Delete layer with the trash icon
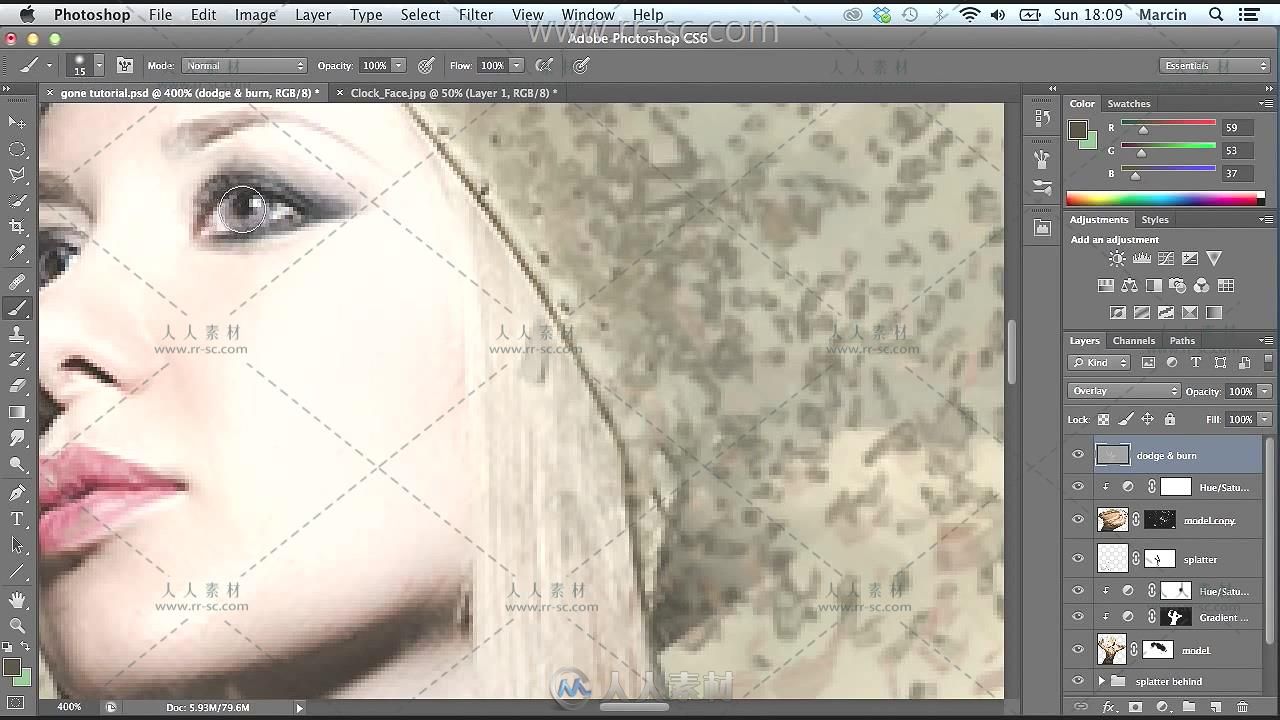 1243,707
